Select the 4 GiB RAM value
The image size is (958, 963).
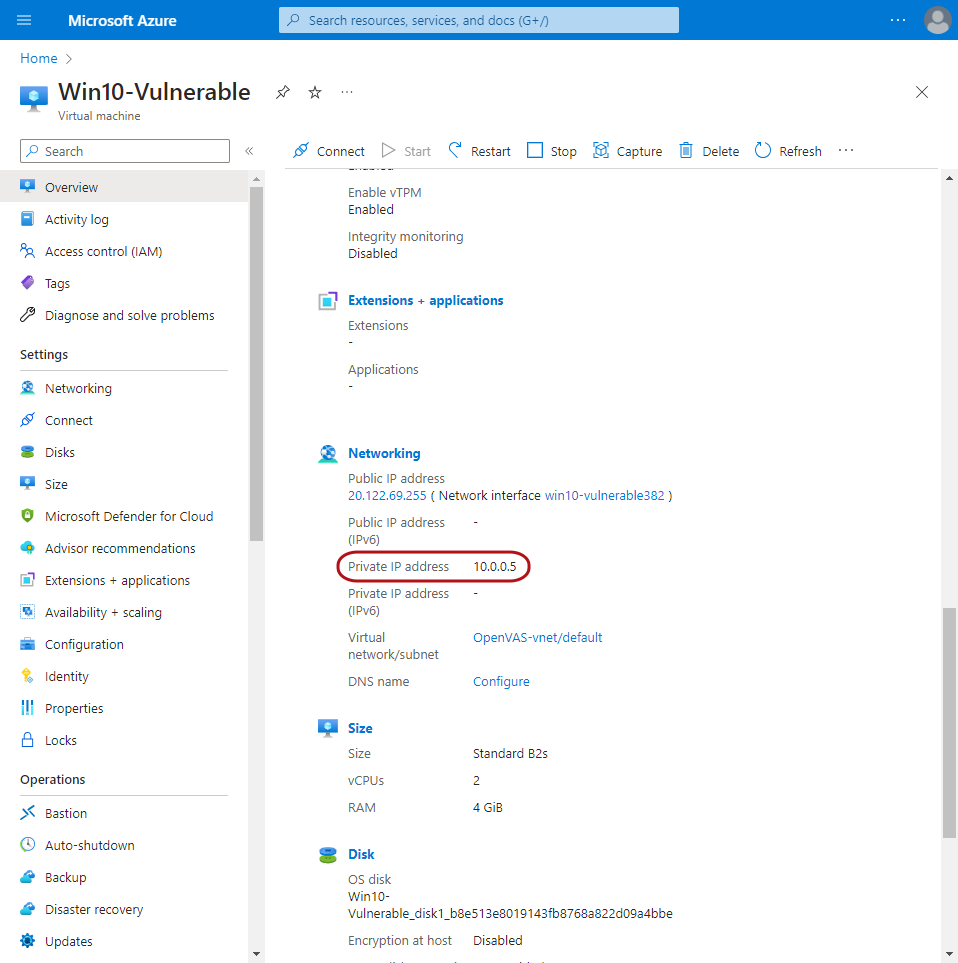[x=488, y=808]
